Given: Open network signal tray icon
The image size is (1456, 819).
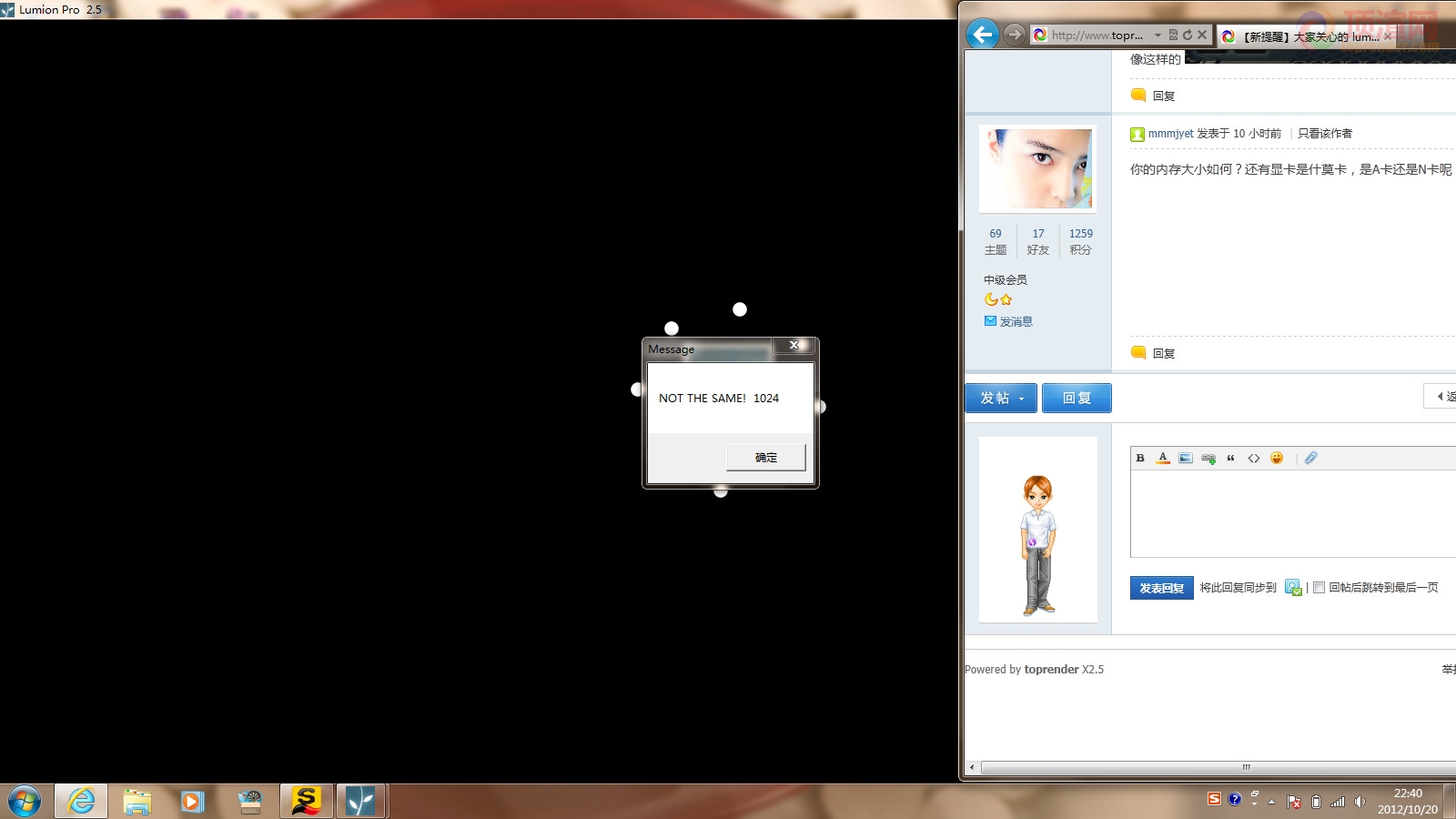Looking at the screenshot, I should (x=1338, y=802).
